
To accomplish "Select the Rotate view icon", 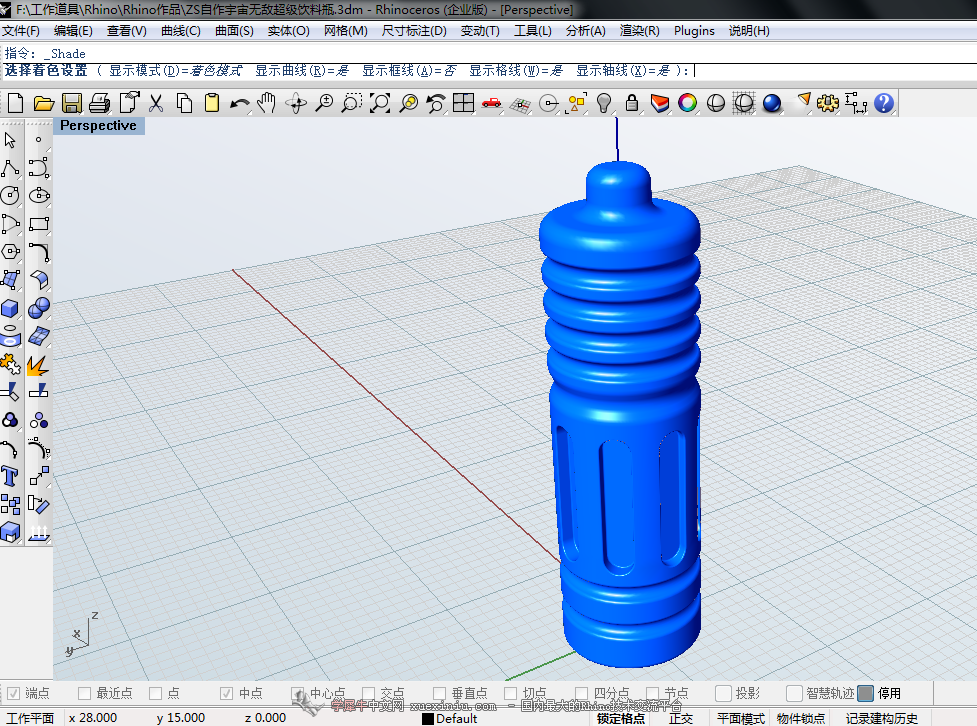I will [x=296, y=103].
